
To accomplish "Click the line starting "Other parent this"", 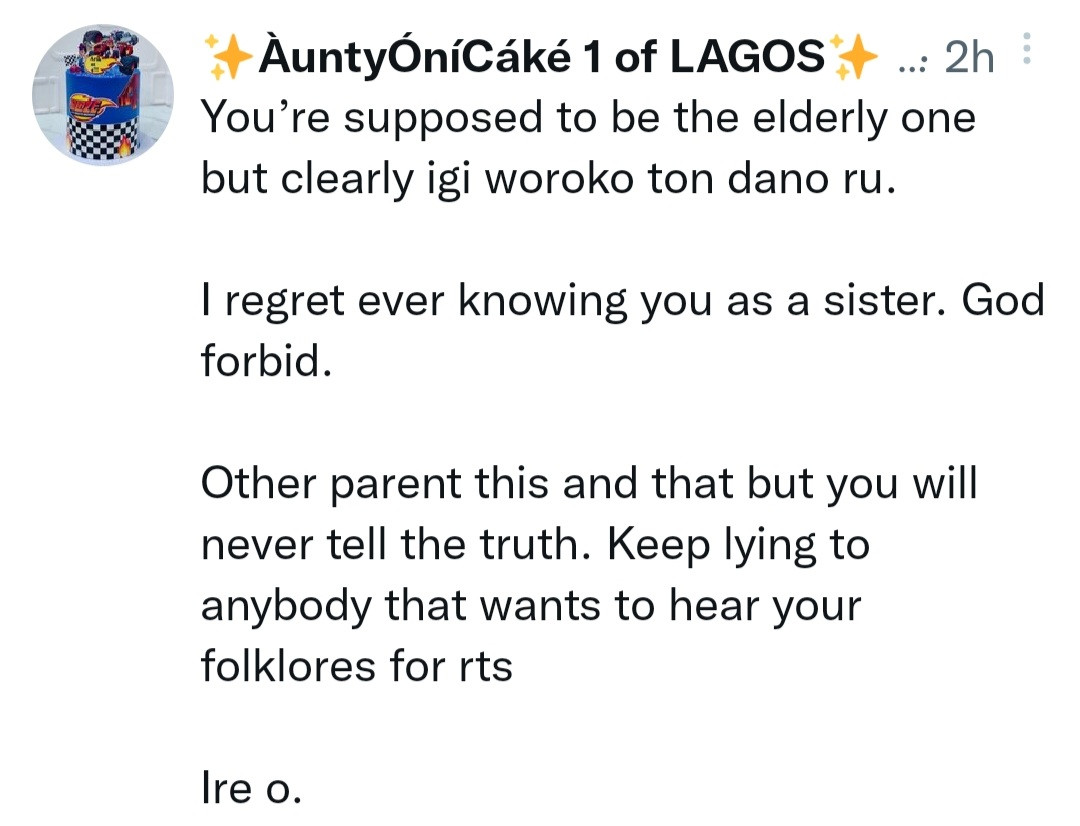I will tap(588, 483).
